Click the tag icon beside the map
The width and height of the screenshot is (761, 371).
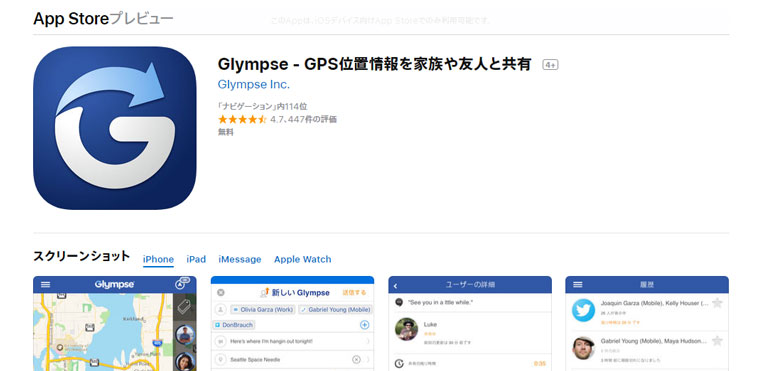[x=185, y=306]
